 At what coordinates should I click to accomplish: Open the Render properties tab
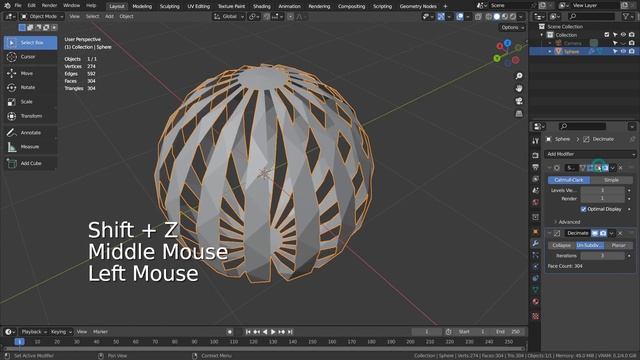[x=536, y=156]
